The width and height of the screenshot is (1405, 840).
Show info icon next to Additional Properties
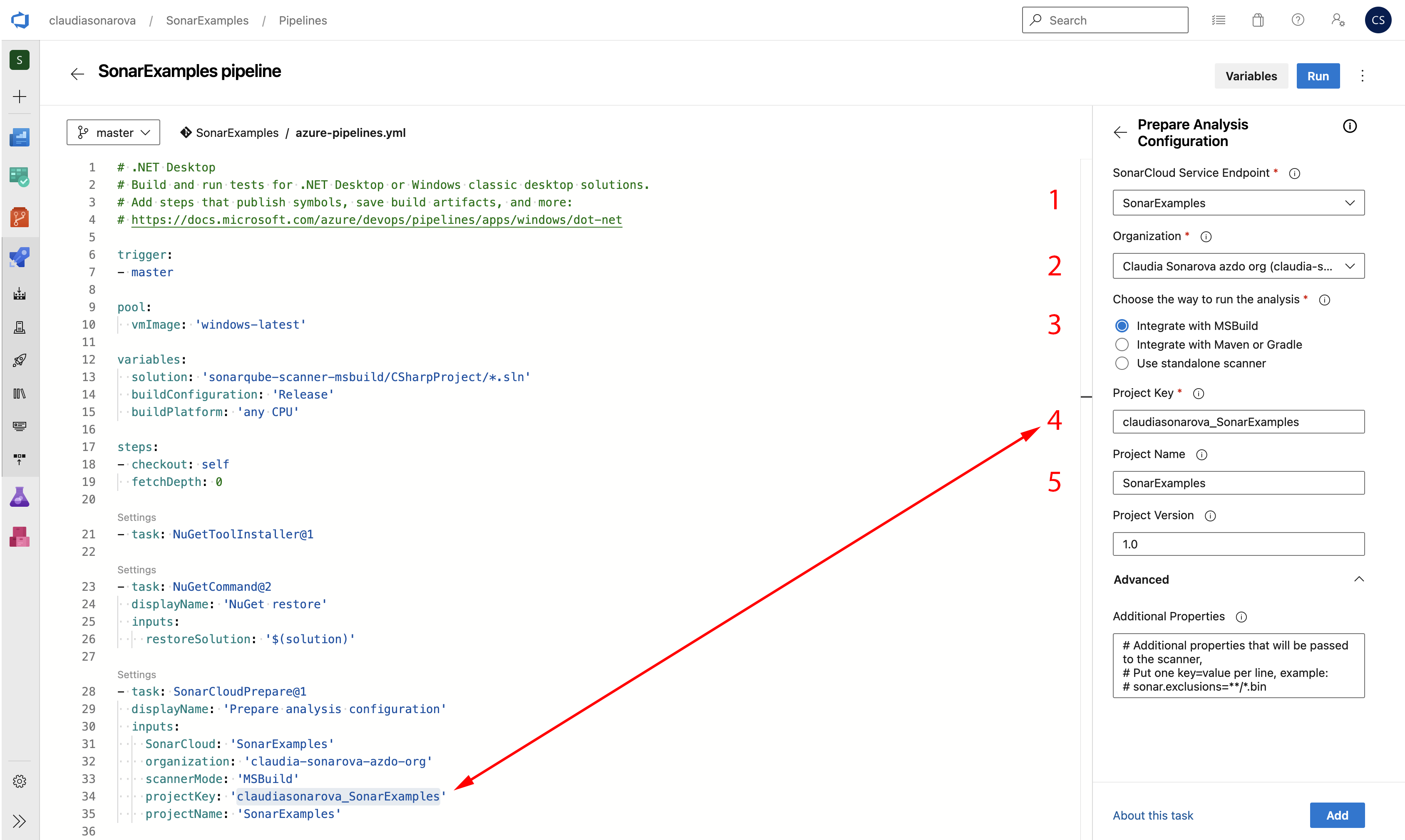[1241, 617]
